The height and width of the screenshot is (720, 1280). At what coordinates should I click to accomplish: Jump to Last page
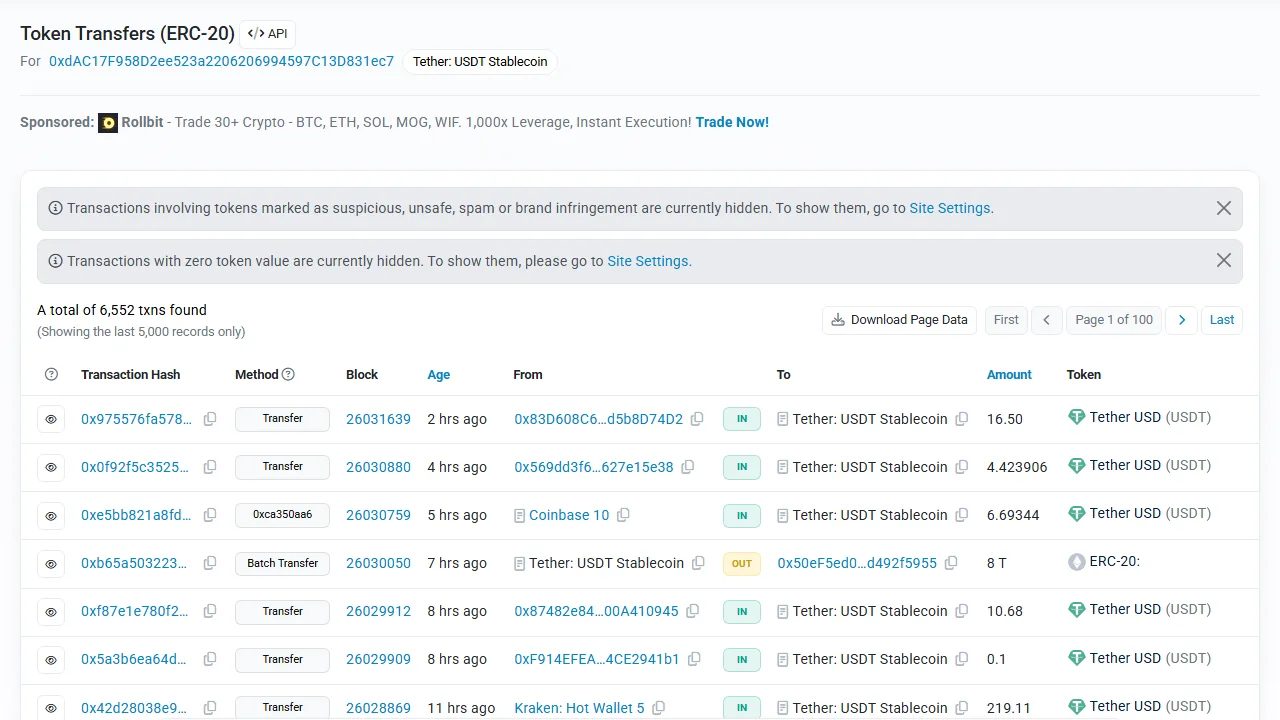pos(1222,320)
